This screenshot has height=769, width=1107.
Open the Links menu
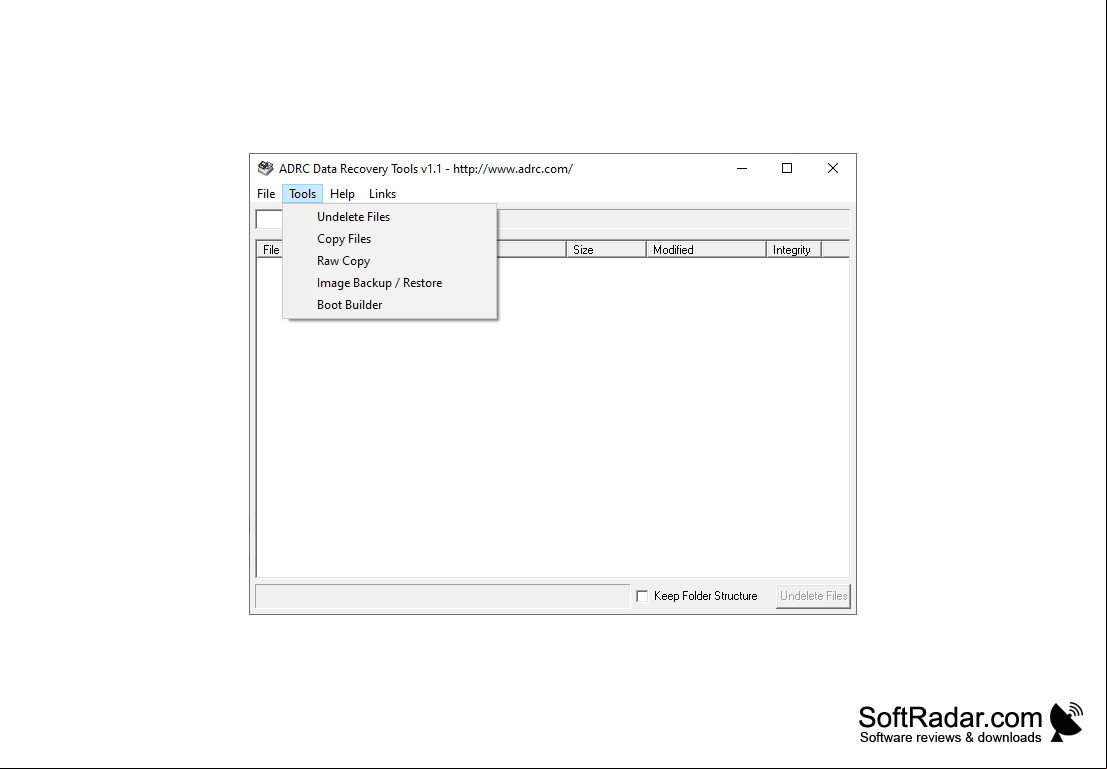382,193
